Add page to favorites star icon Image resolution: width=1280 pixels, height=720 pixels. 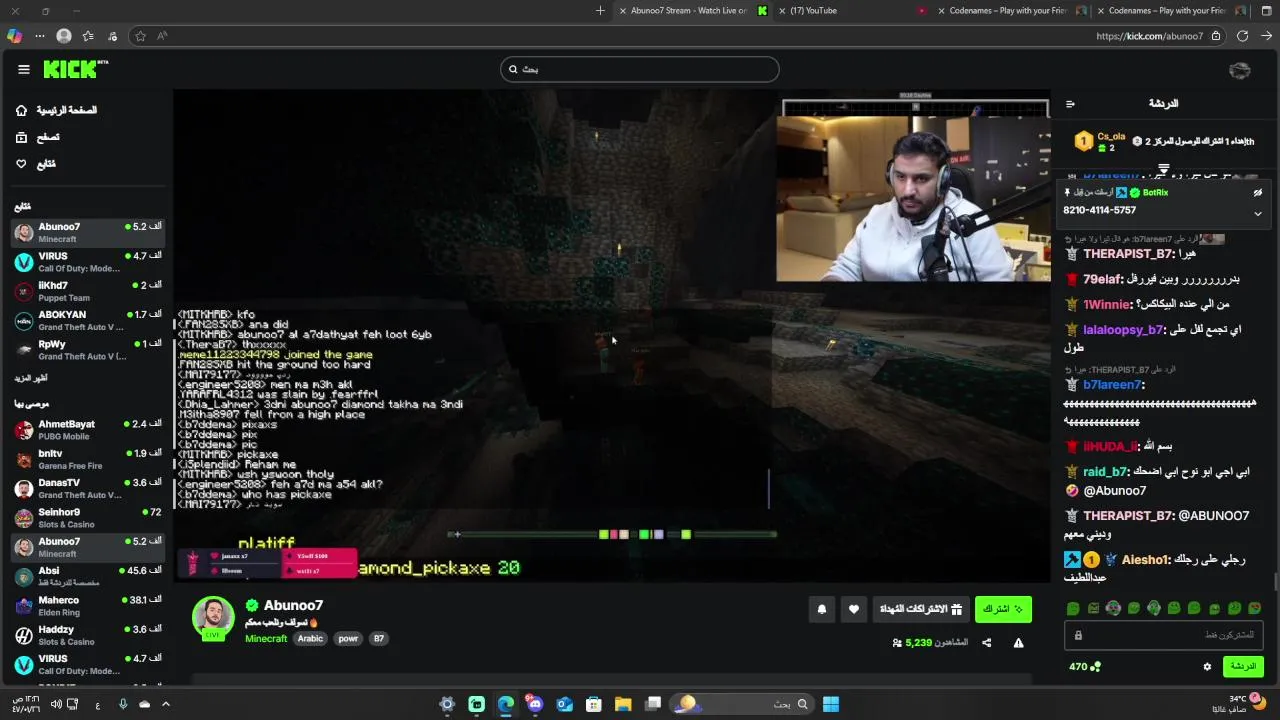click(x=140, y=36)
